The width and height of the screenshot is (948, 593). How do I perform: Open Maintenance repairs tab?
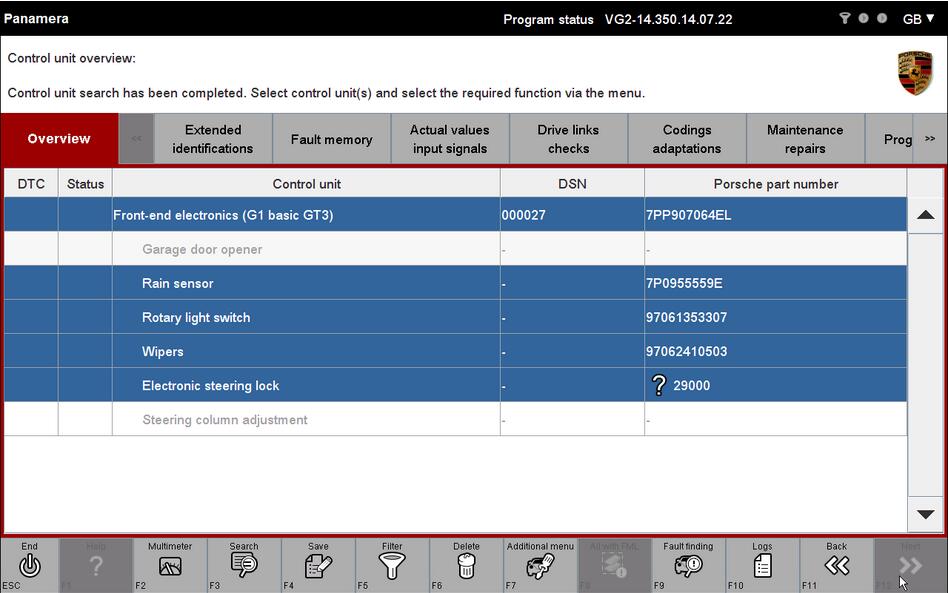805,139
